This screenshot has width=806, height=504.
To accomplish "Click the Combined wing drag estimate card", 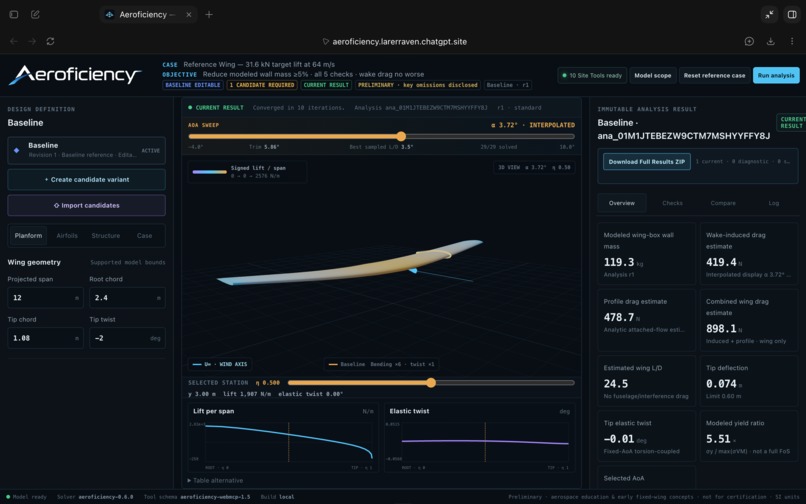I will point(749,320).
